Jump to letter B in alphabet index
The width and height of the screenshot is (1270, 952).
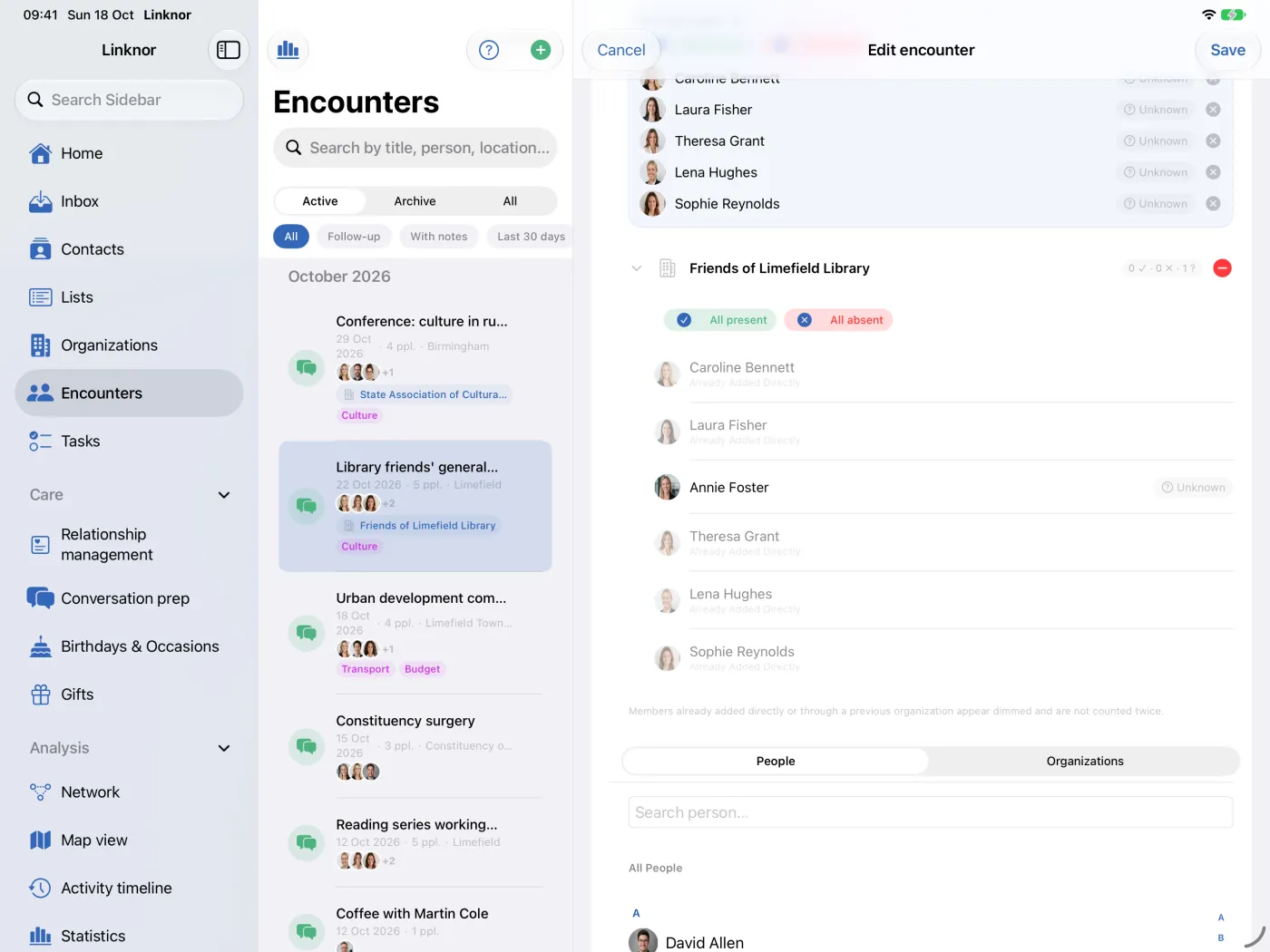click(x=1221, y=938)
